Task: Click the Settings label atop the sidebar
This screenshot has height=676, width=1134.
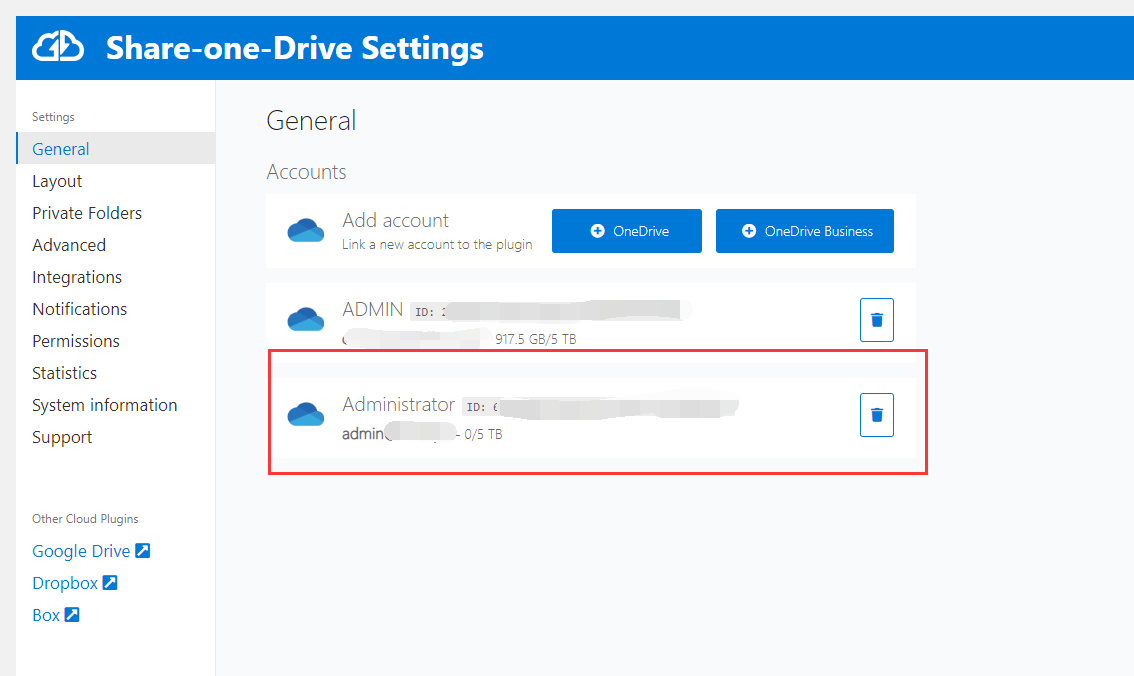Action: tap(54, 116)
